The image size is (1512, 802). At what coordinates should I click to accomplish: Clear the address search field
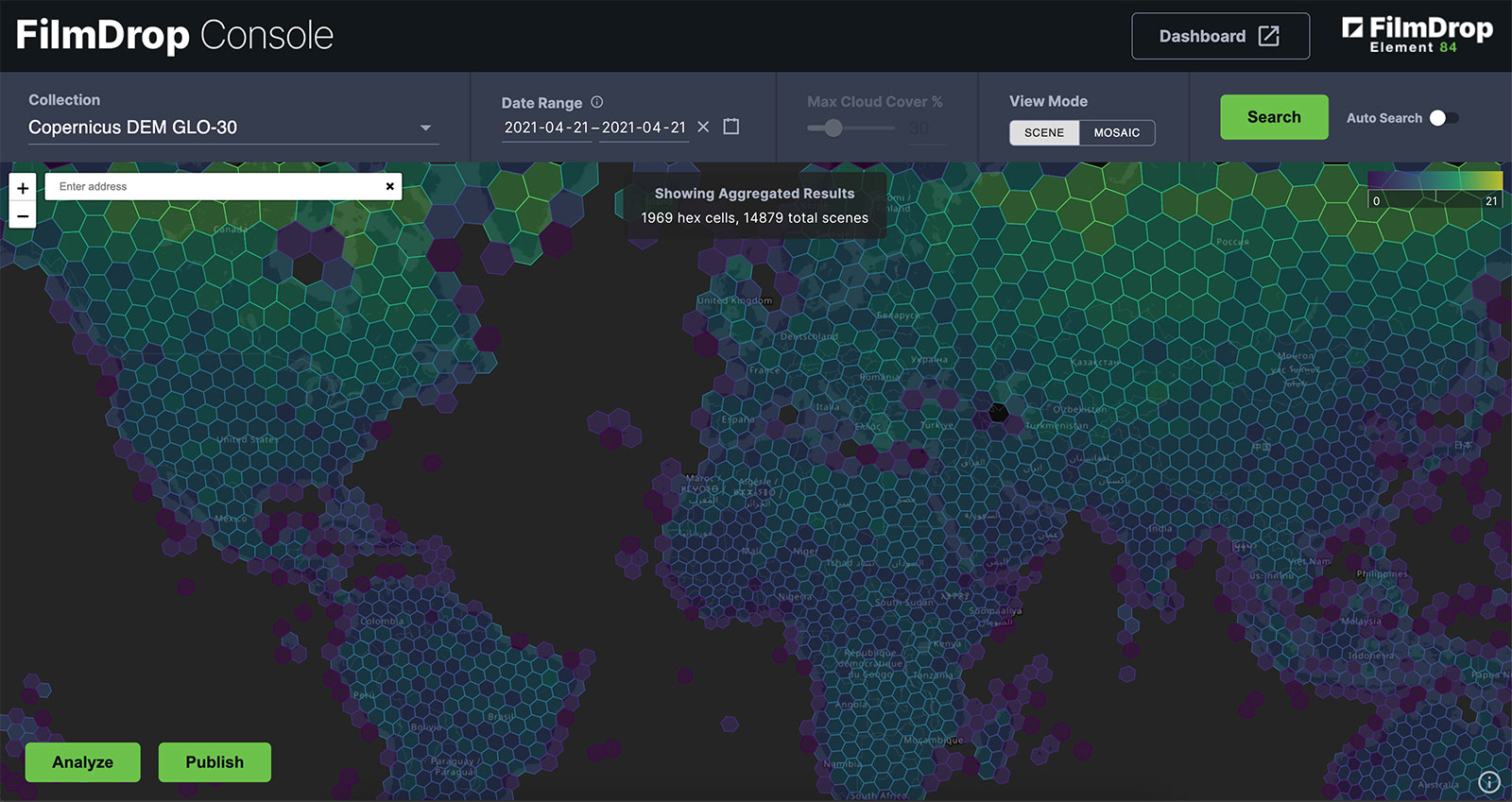click(x=390, y=187)
